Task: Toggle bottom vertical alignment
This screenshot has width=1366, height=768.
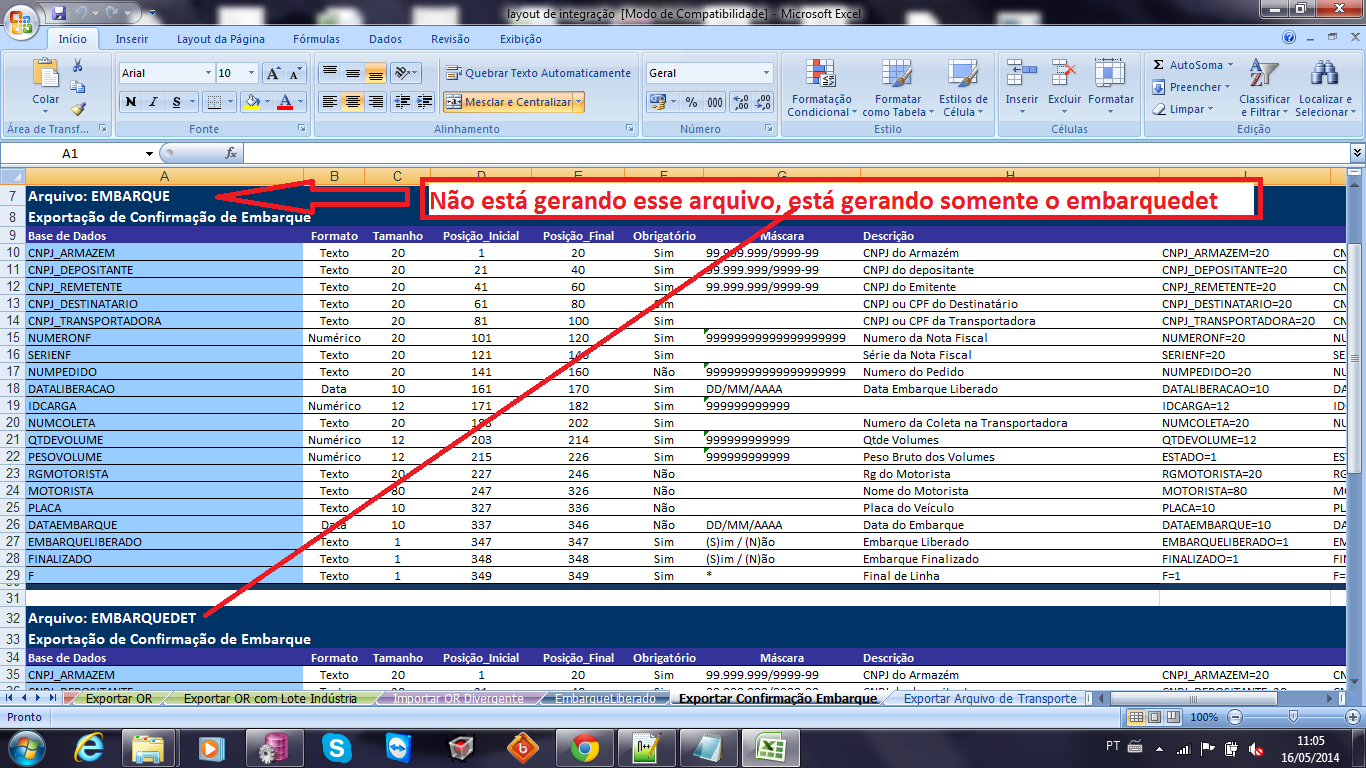Action: tap(375, 73)
